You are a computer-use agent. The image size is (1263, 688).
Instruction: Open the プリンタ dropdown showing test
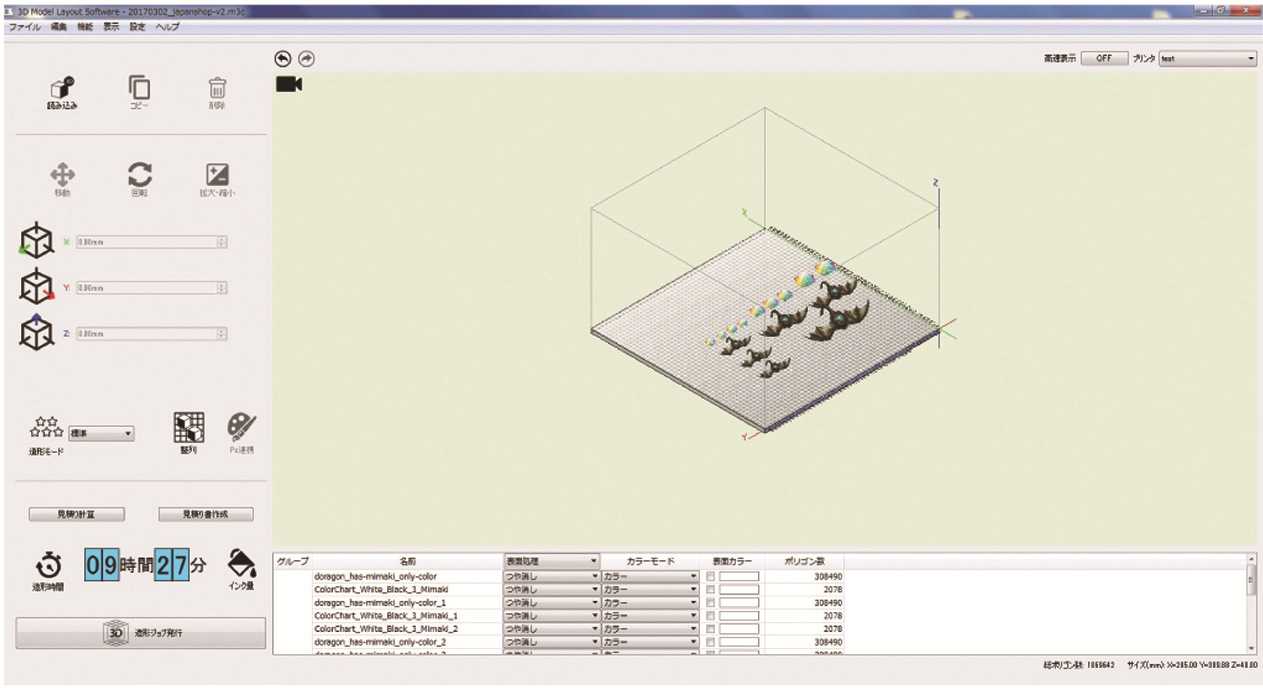pyautogui.click(x=1207, y=59)
